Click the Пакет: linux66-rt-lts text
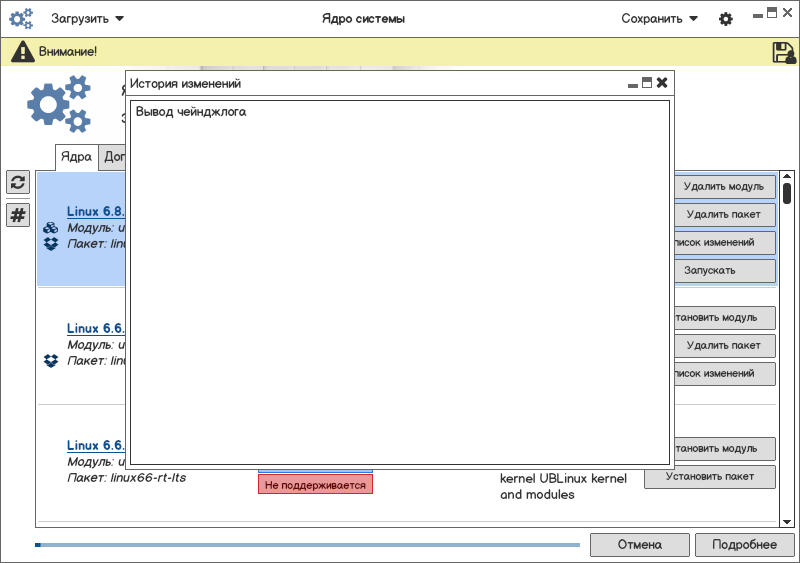Screen dimensions: 800x563 point(127,478)
